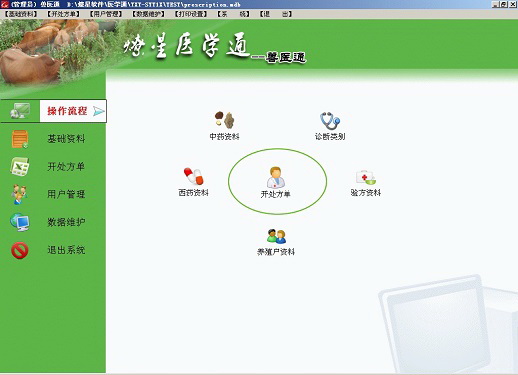Open the 【数据维护】 menu

pos(148,14)
